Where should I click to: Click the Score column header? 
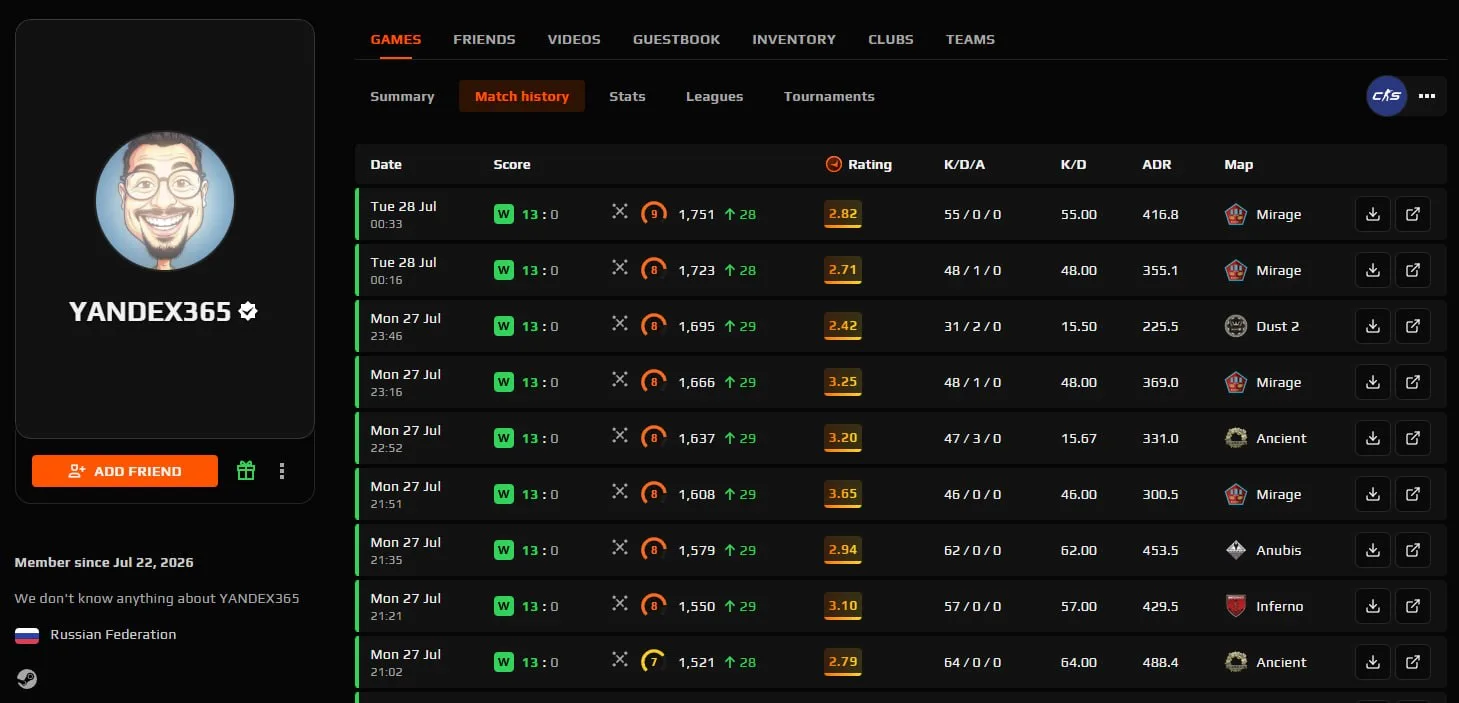pos(512,164)
